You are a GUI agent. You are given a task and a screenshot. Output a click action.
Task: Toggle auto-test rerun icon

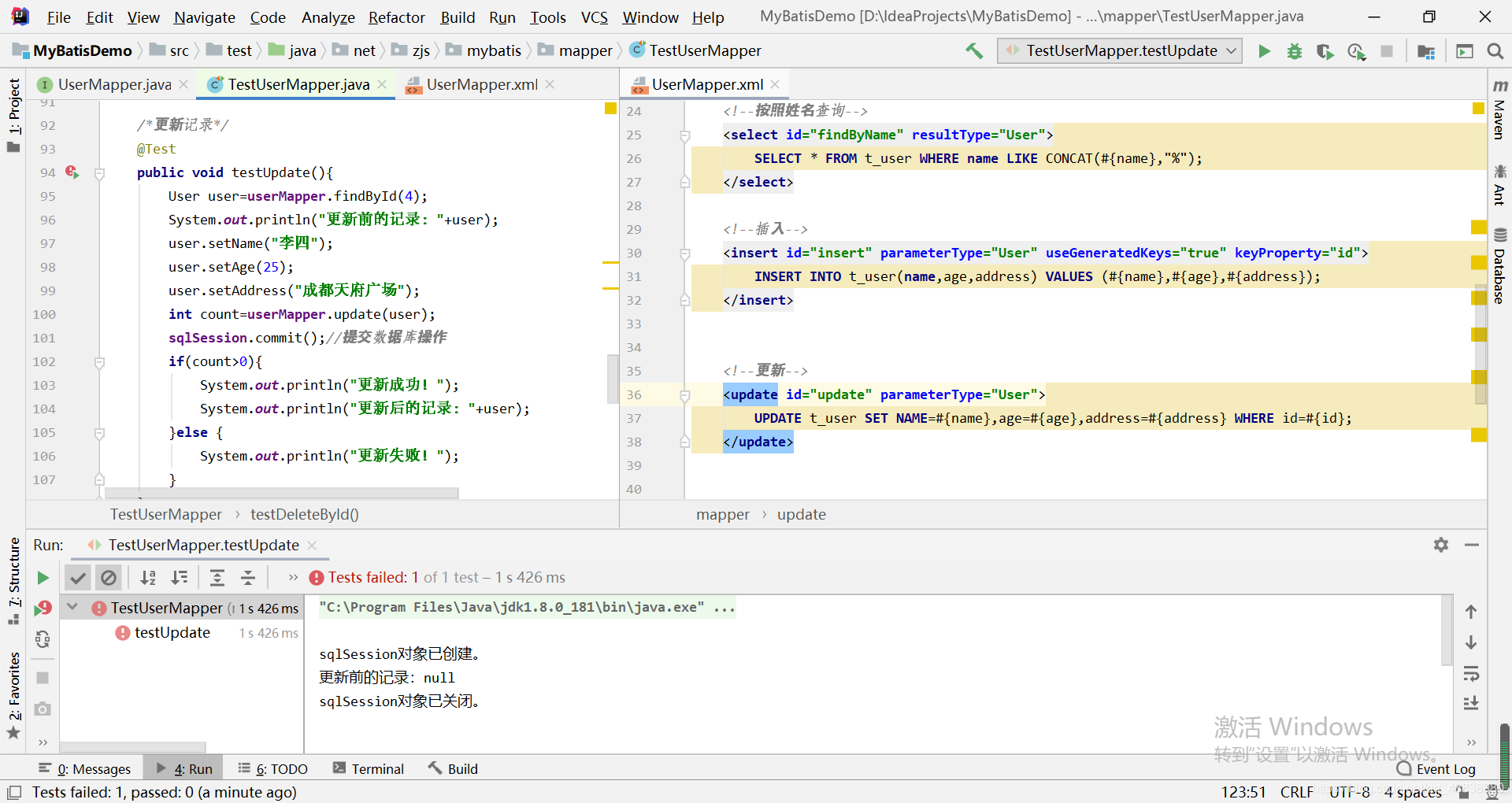tap(43, 639)
